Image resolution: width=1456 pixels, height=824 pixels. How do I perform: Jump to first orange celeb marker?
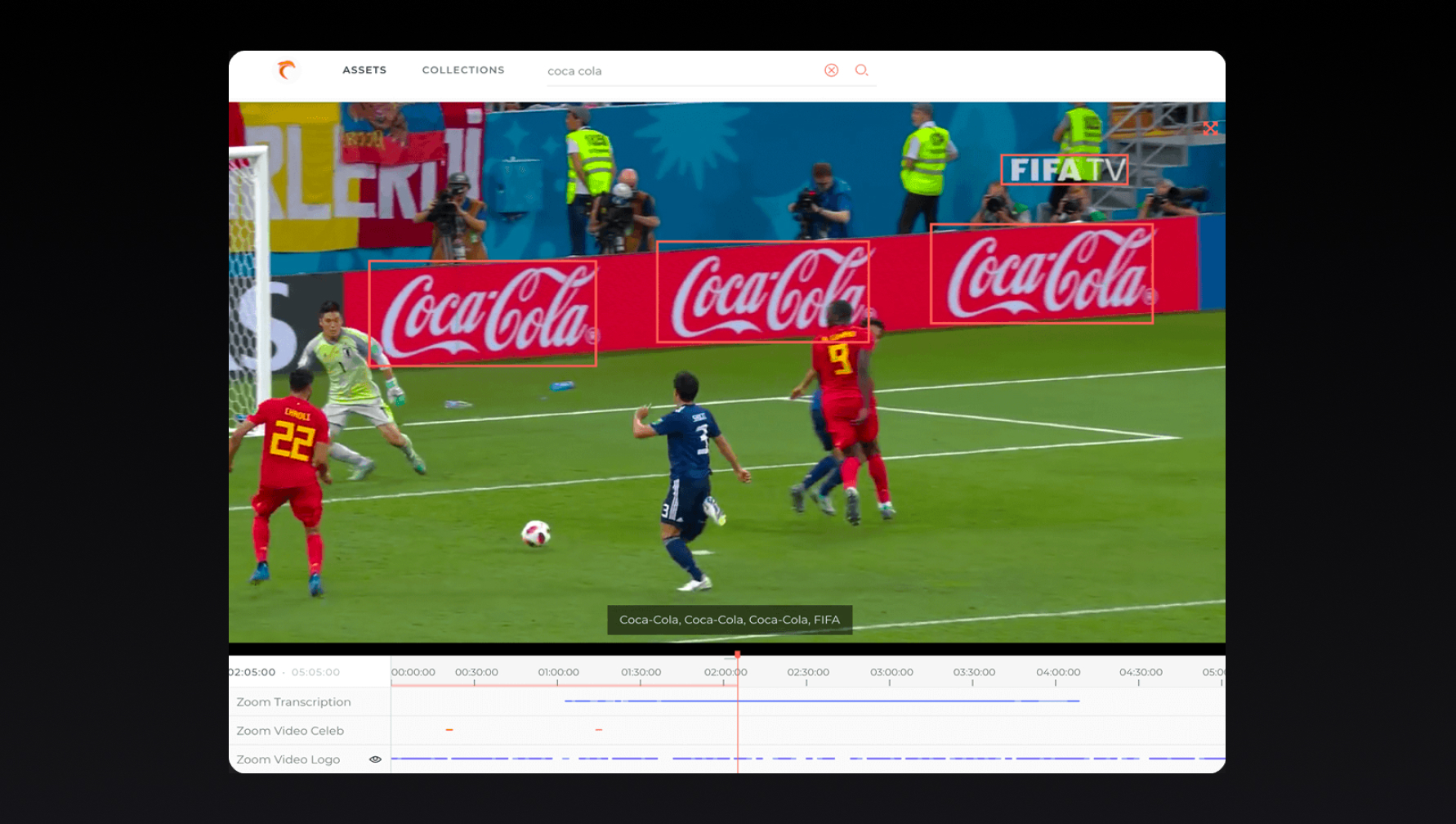tap(449, 730)
